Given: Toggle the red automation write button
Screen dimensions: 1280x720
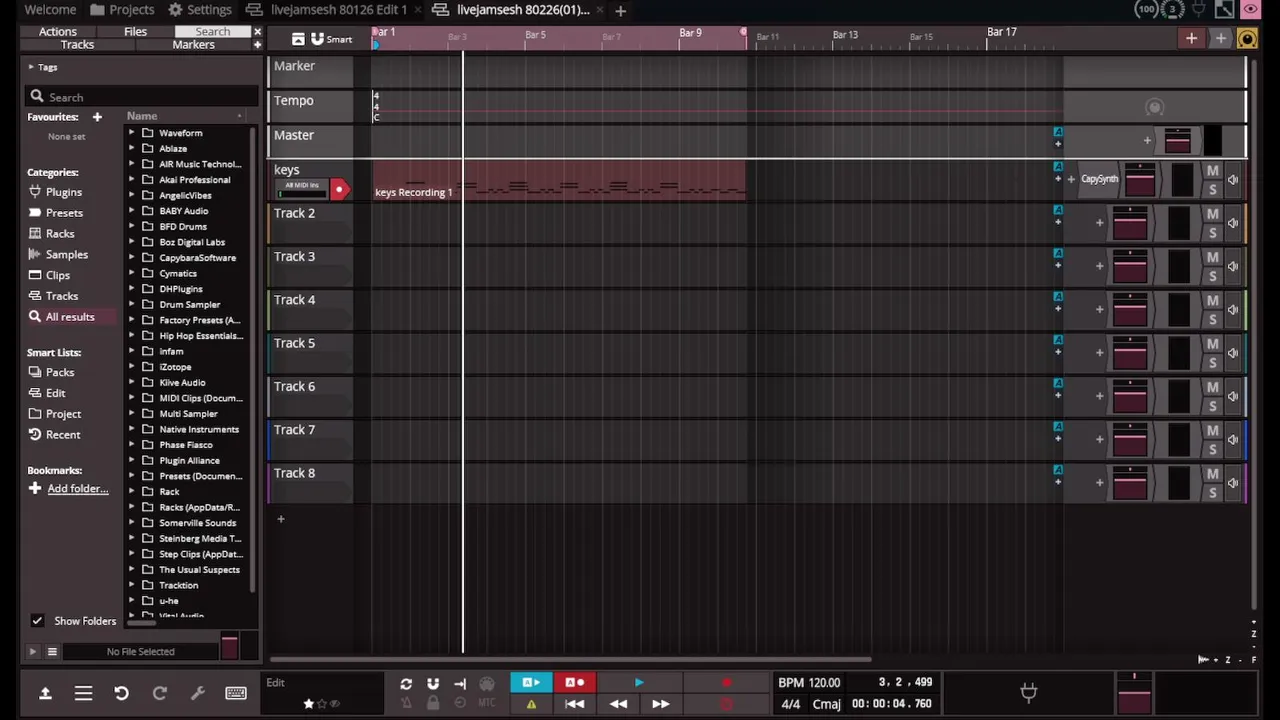Looking at the screenshot, I should click(574, 683).
